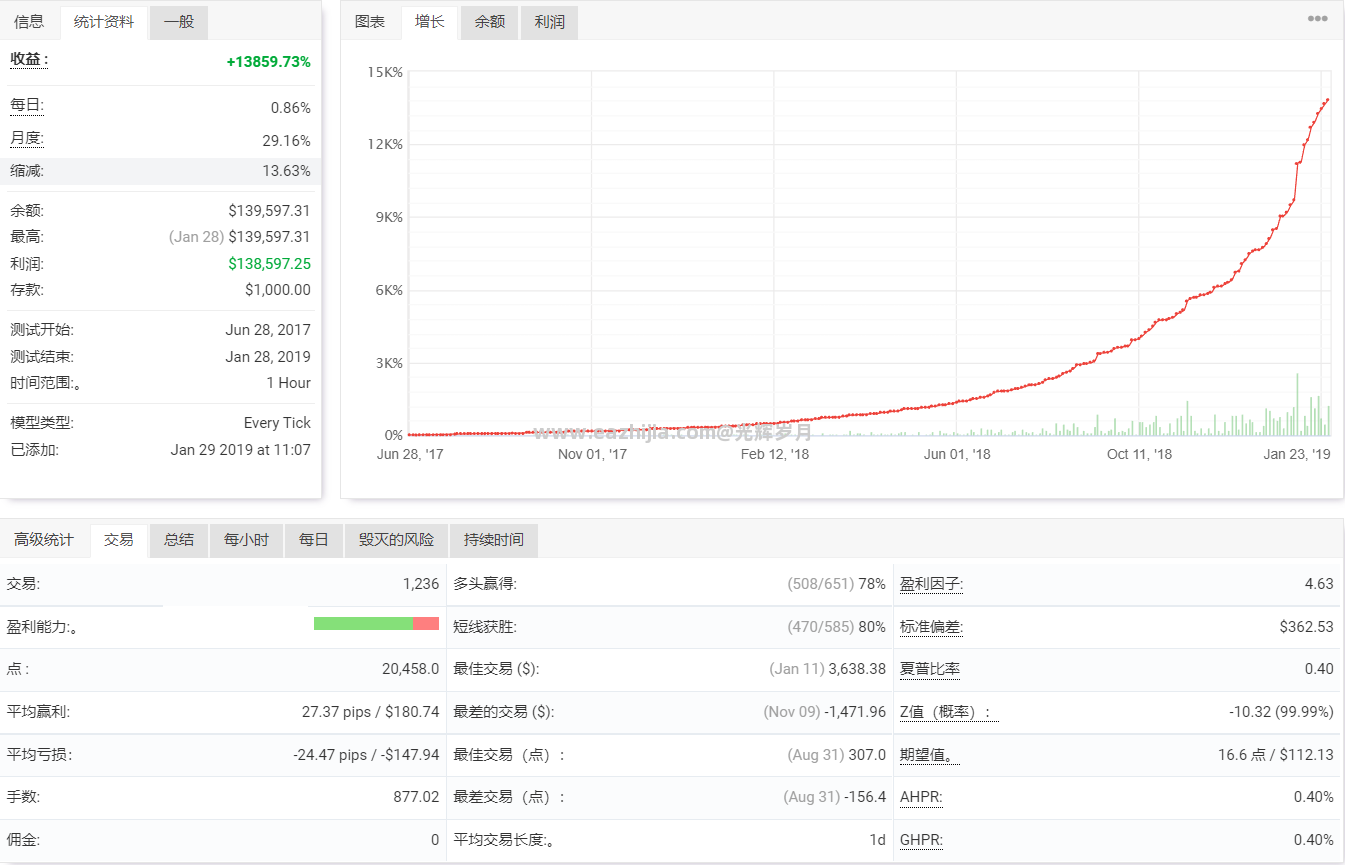Select the 持续时间 tab
1345x865 pixels.
(x=493, y=540)
